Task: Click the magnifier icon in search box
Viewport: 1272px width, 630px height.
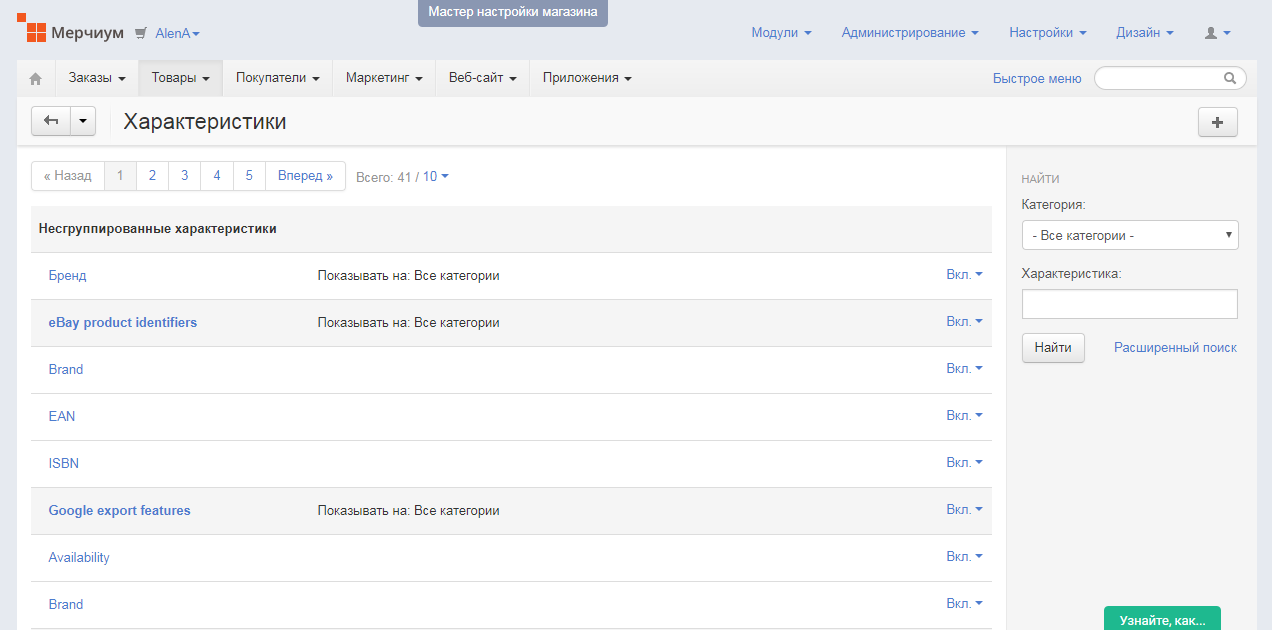Action: (x=1230, y=78)
